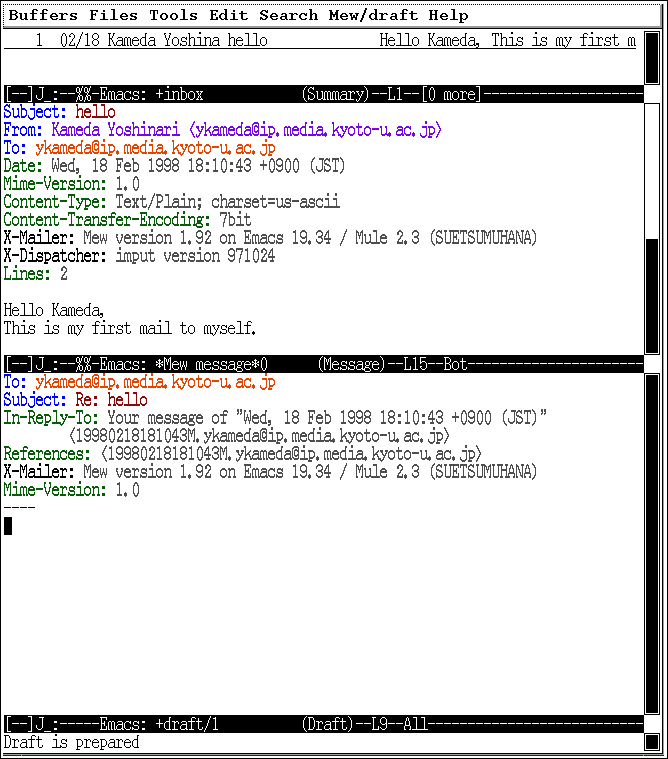Open the Buffers menu

point(42,15)
